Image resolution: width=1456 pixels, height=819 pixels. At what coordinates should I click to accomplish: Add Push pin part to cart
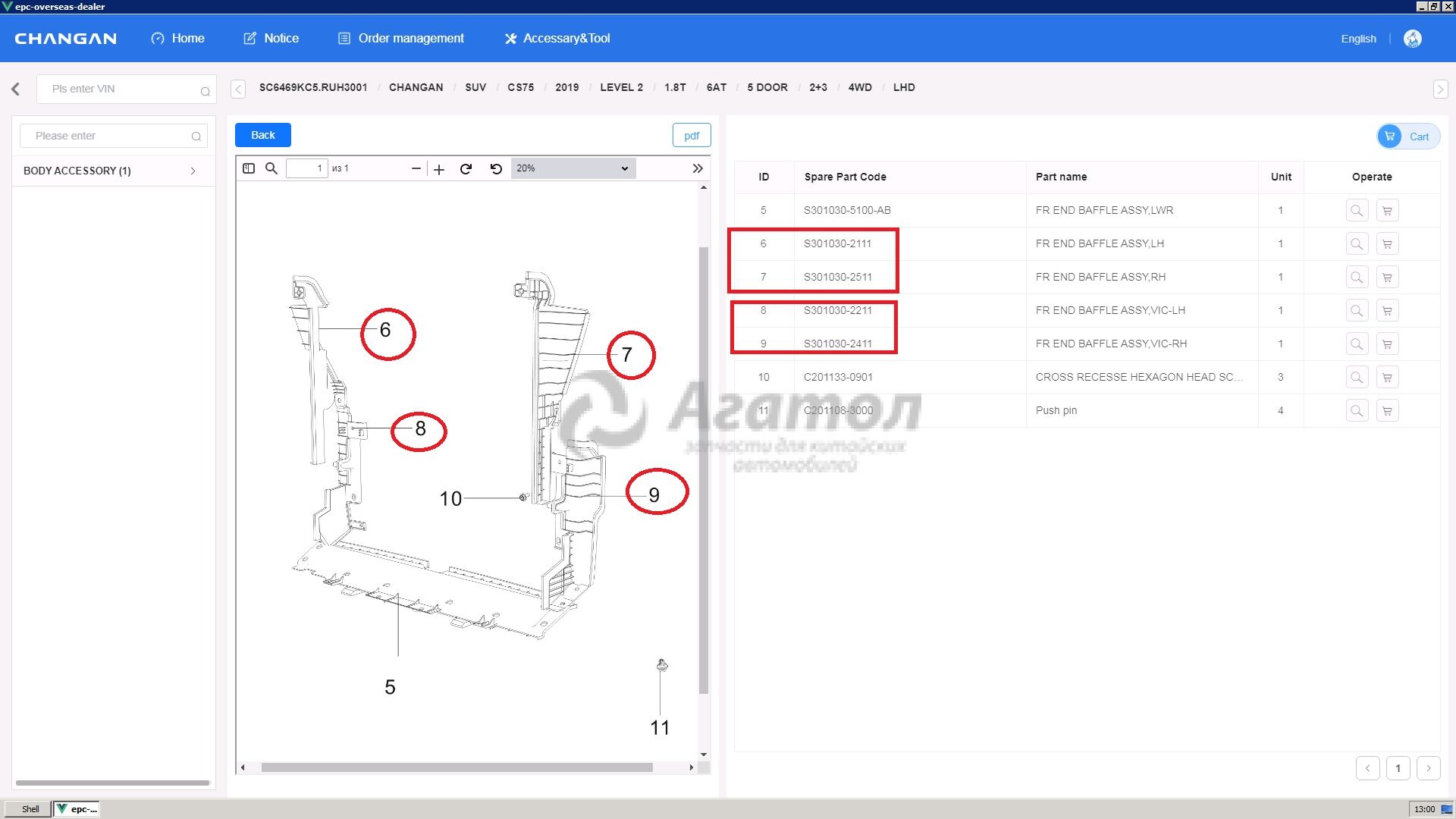(1387, 411)
